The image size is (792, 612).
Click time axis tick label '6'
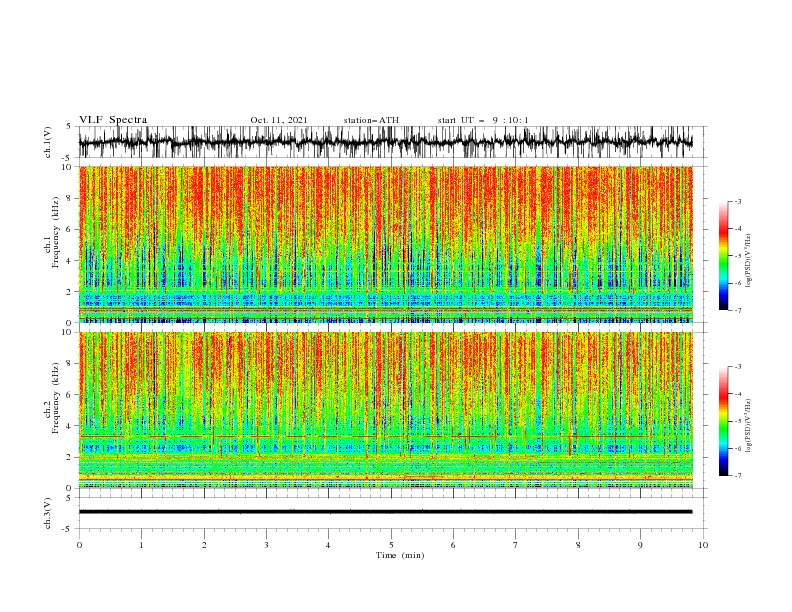453,545
